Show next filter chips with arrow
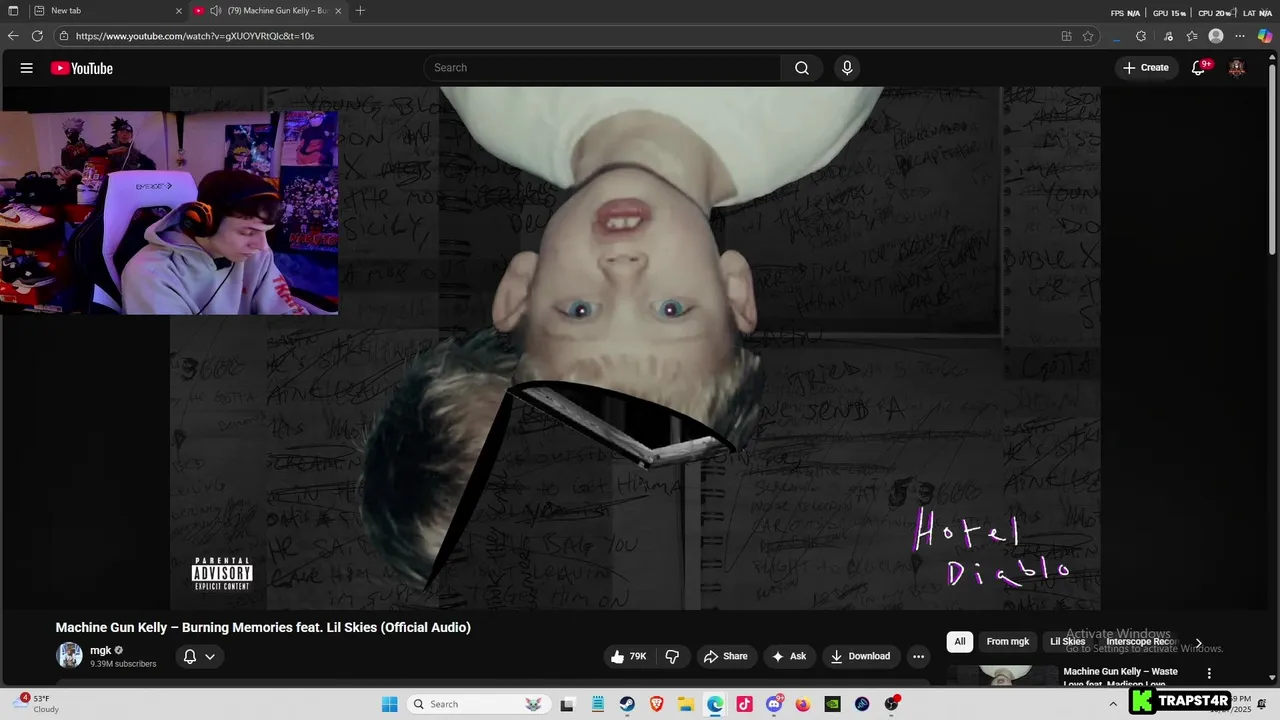This screenshot has height=720, width=1280. 1198,643
